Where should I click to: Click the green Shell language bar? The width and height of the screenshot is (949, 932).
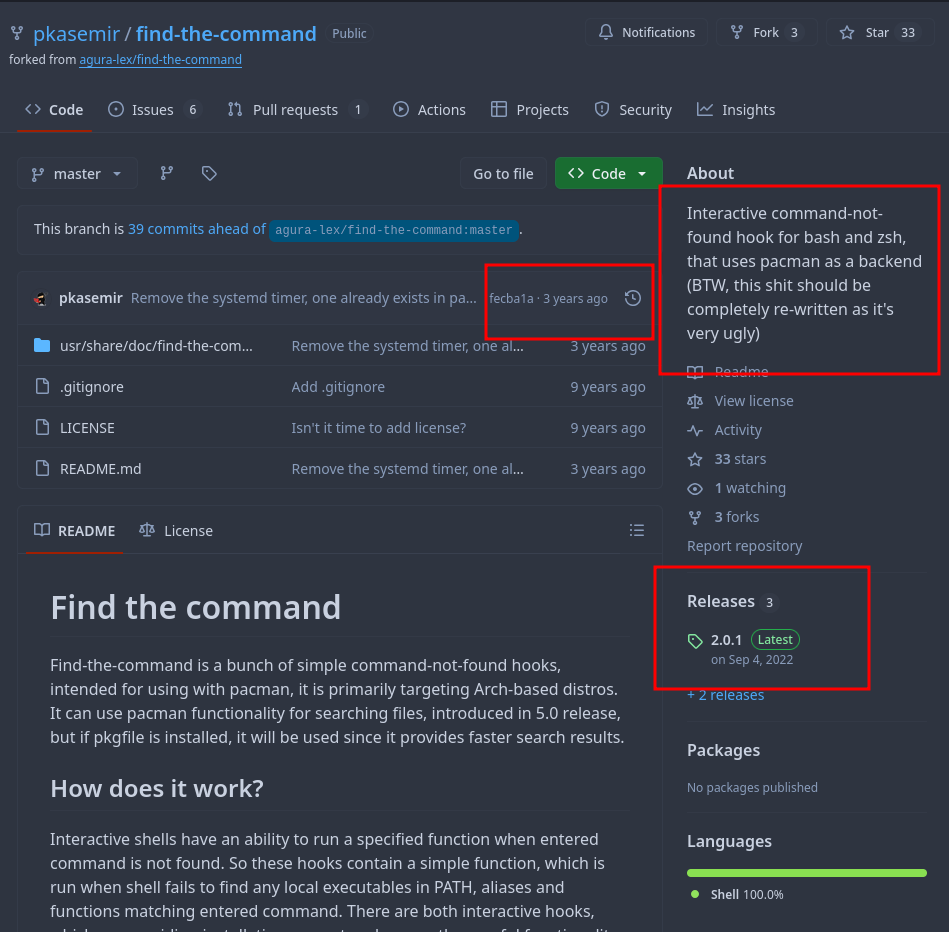806,873
